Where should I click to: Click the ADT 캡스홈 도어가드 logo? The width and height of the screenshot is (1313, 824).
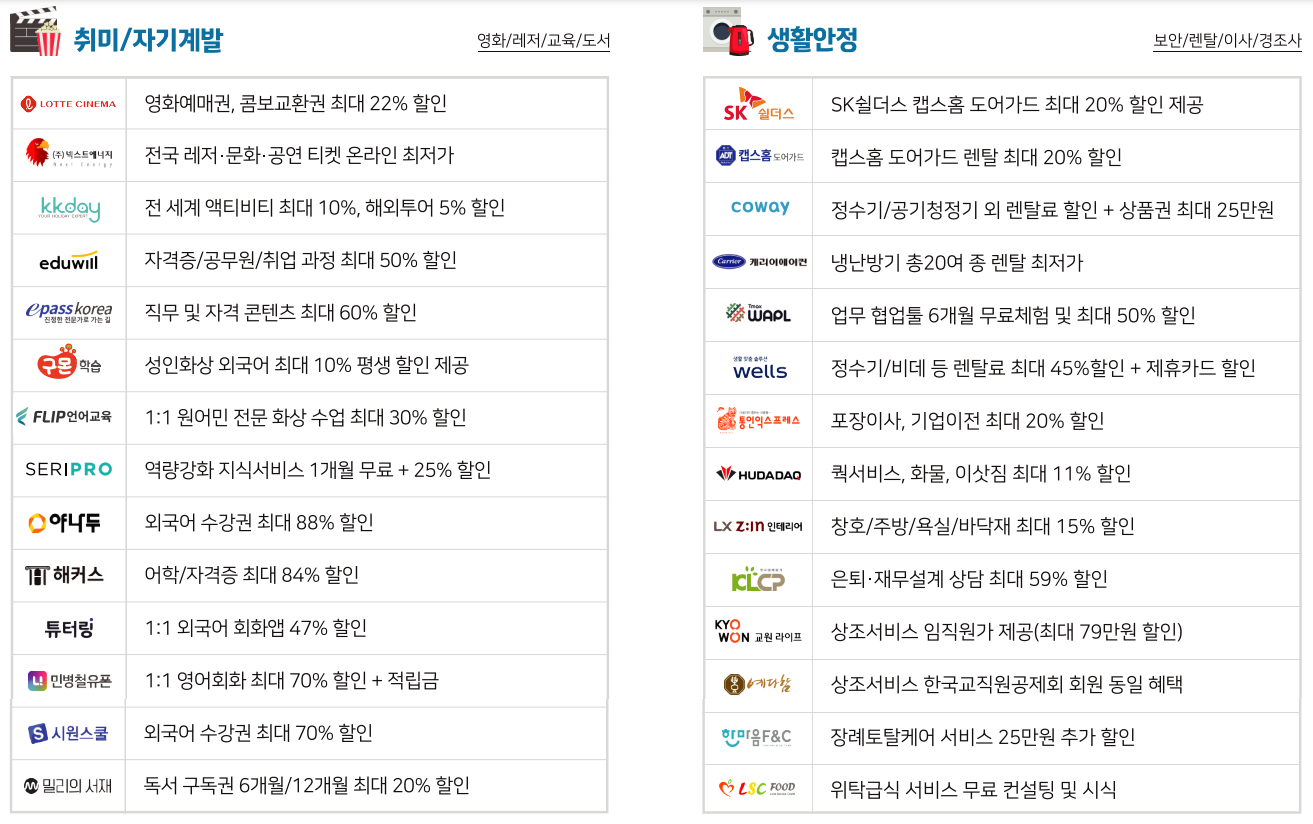pyautogui.click(x=759, y=156)
